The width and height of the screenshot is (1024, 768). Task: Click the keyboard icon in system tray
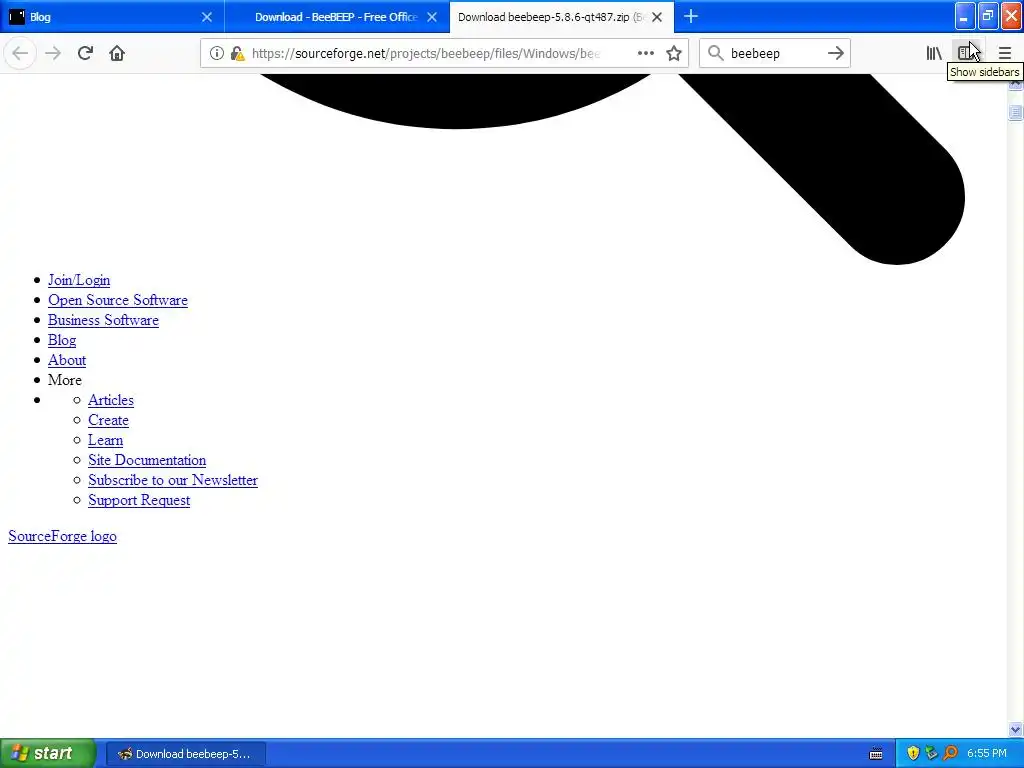click(876, 754)
